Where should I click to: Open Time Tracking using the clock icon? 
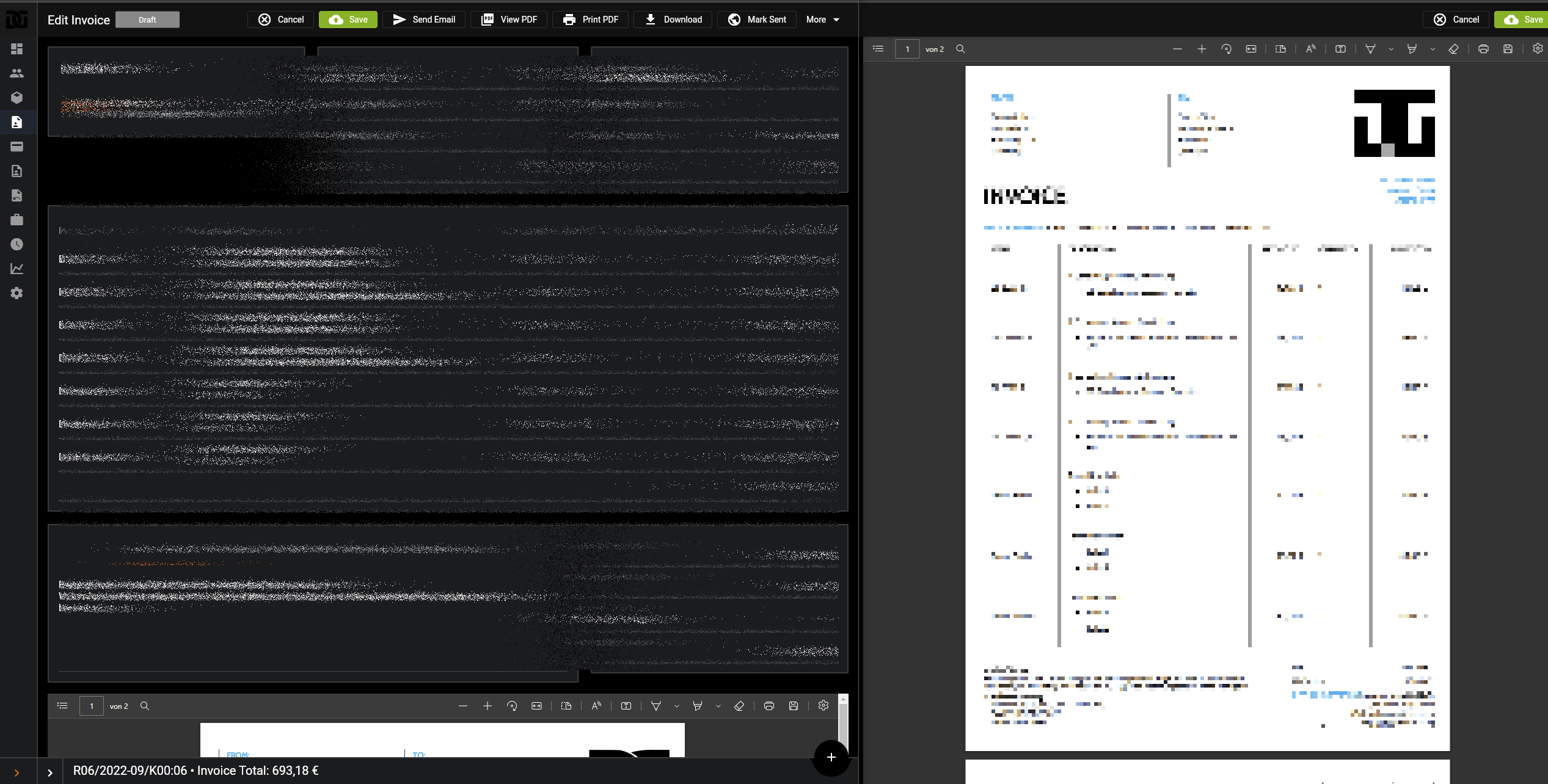(x=17, y=244)
